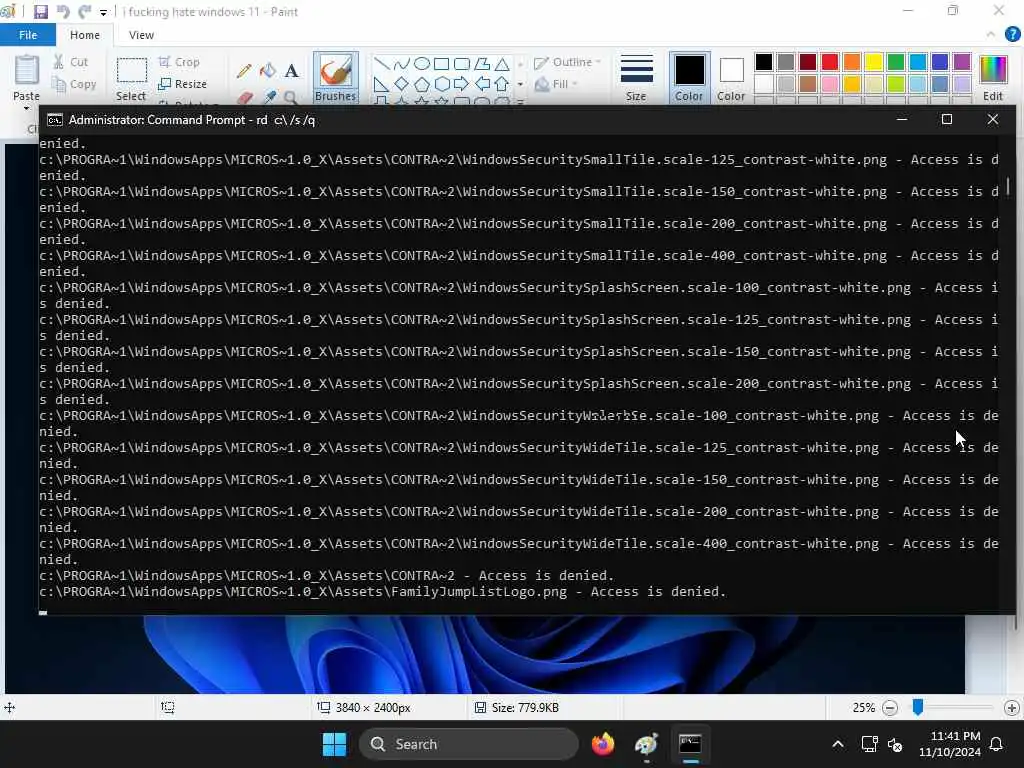
Task: Choose the Right arrow shape
Action: coord(462,84)
